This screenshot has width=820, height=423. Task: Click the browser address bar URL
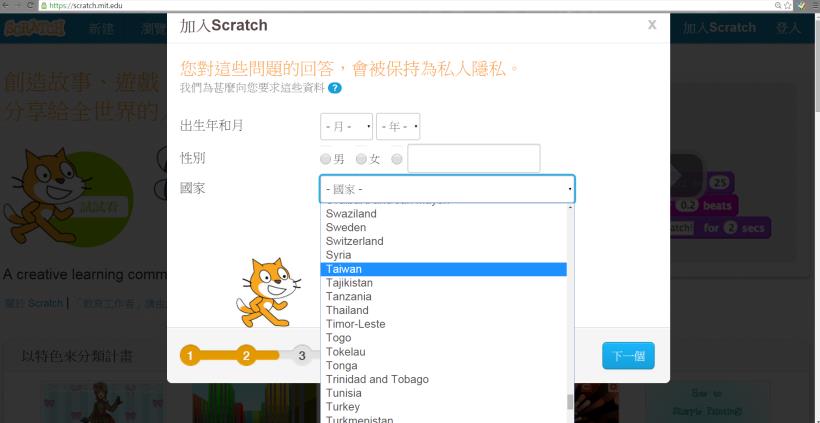click(85, 5)
